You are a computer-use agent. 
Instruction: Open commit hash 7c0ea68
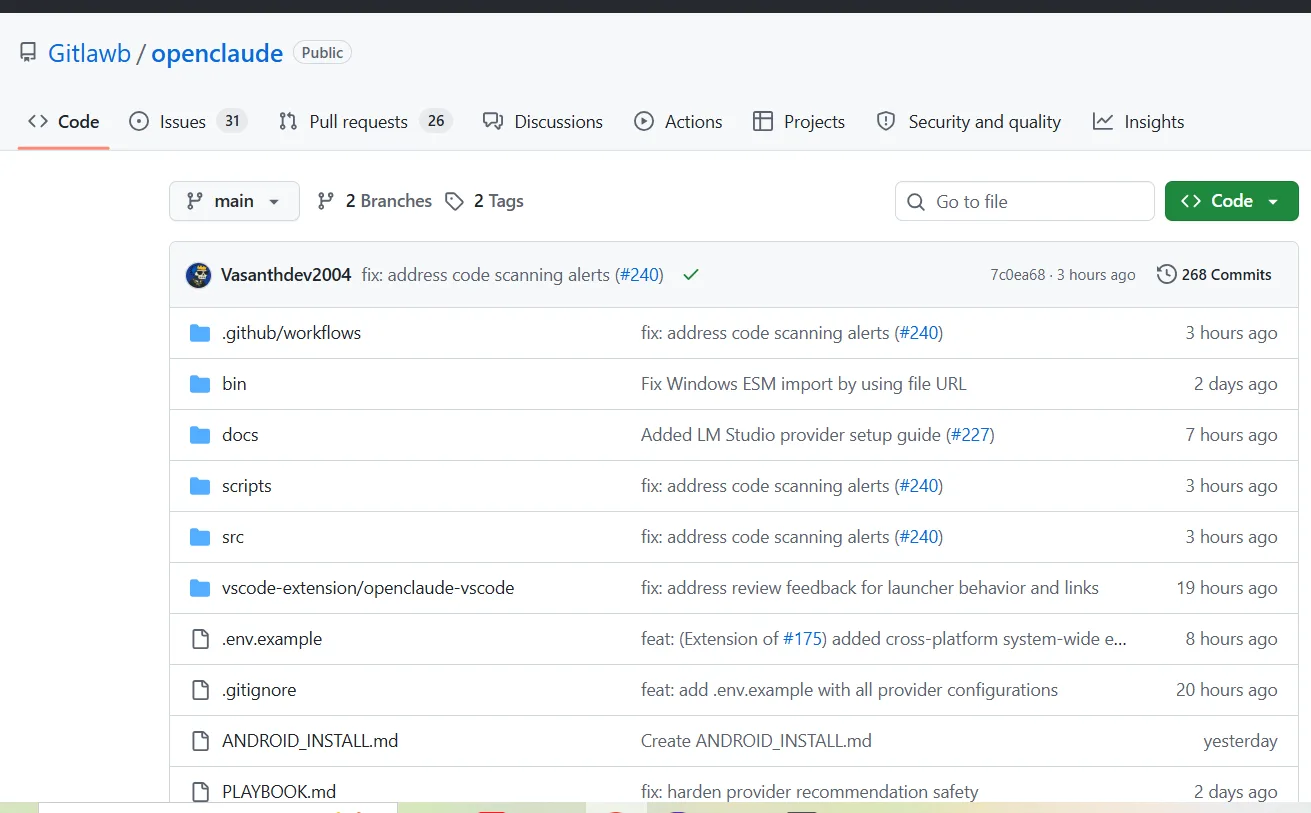[x=1018, y=275]
